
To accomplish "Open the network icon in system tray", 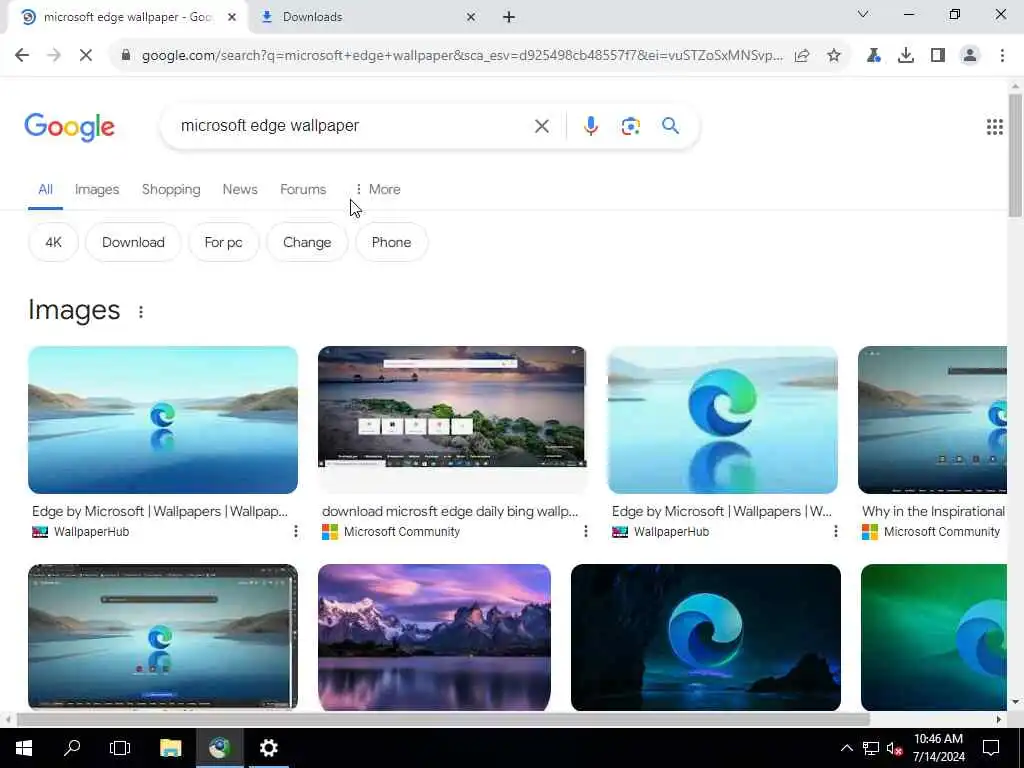I will [x=871, y=748].
